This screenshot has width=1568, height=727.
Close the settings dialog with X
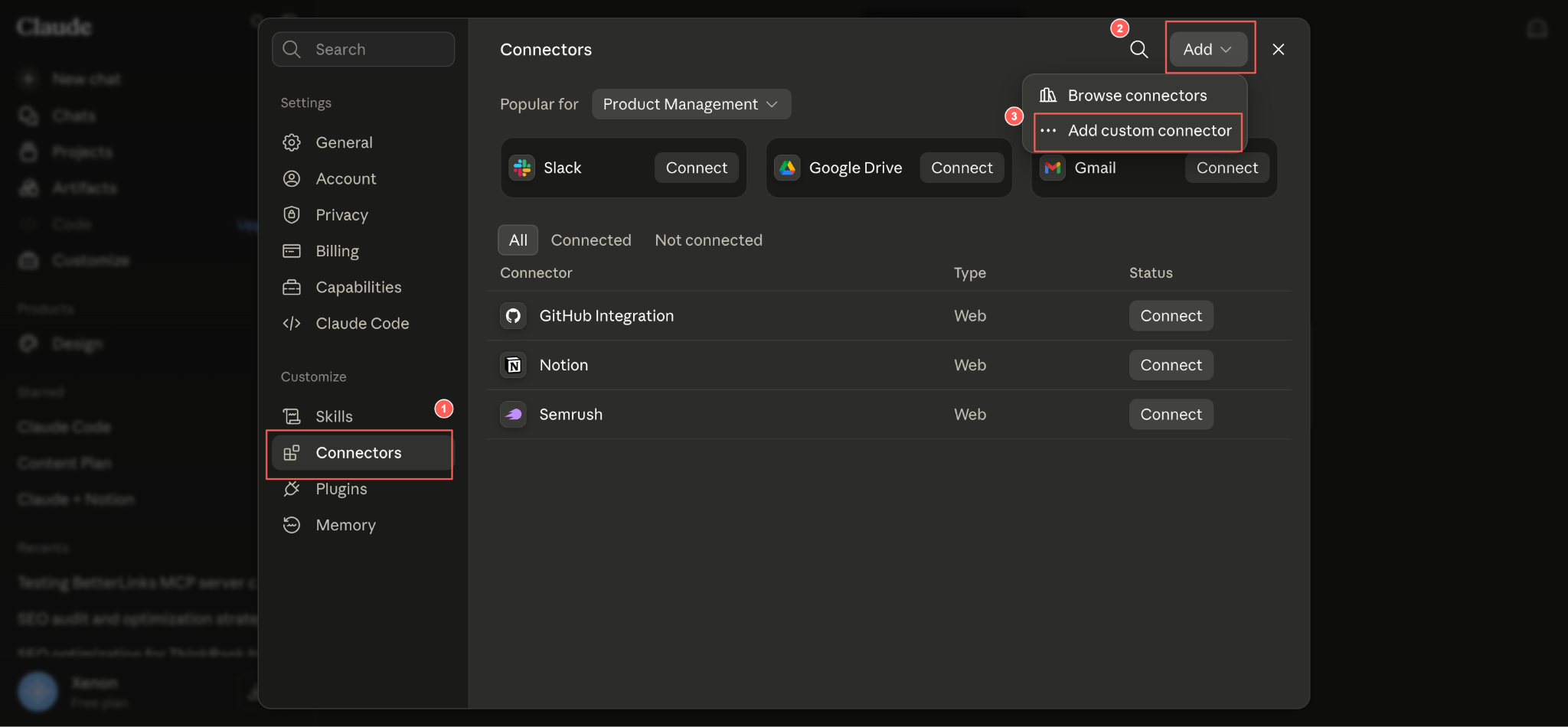pyautogui.click(x=1278, y=49)
